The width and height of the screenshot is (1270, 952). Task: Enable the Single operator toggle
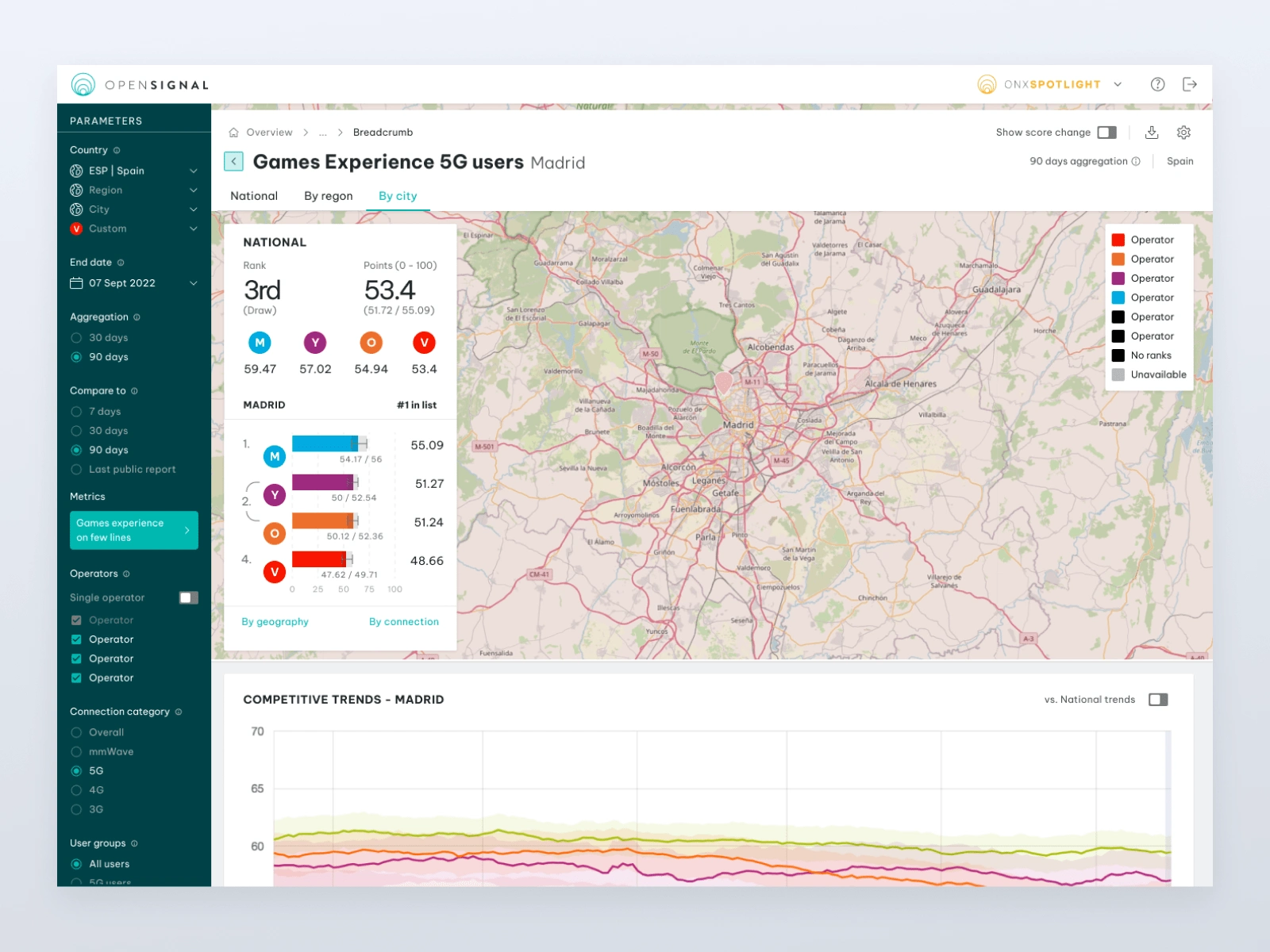coord(188,597)
